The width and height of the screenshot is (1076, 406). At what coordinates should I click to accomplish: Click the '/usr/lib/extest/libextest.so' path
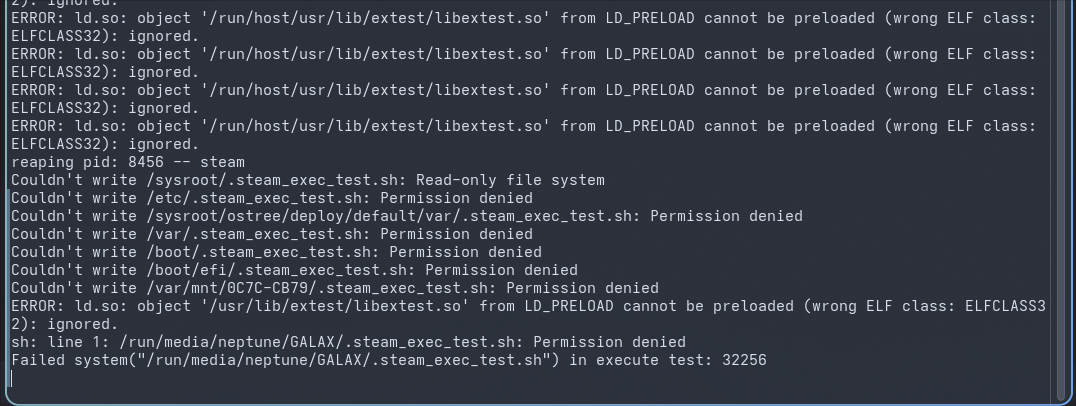(x=327, y=306)
